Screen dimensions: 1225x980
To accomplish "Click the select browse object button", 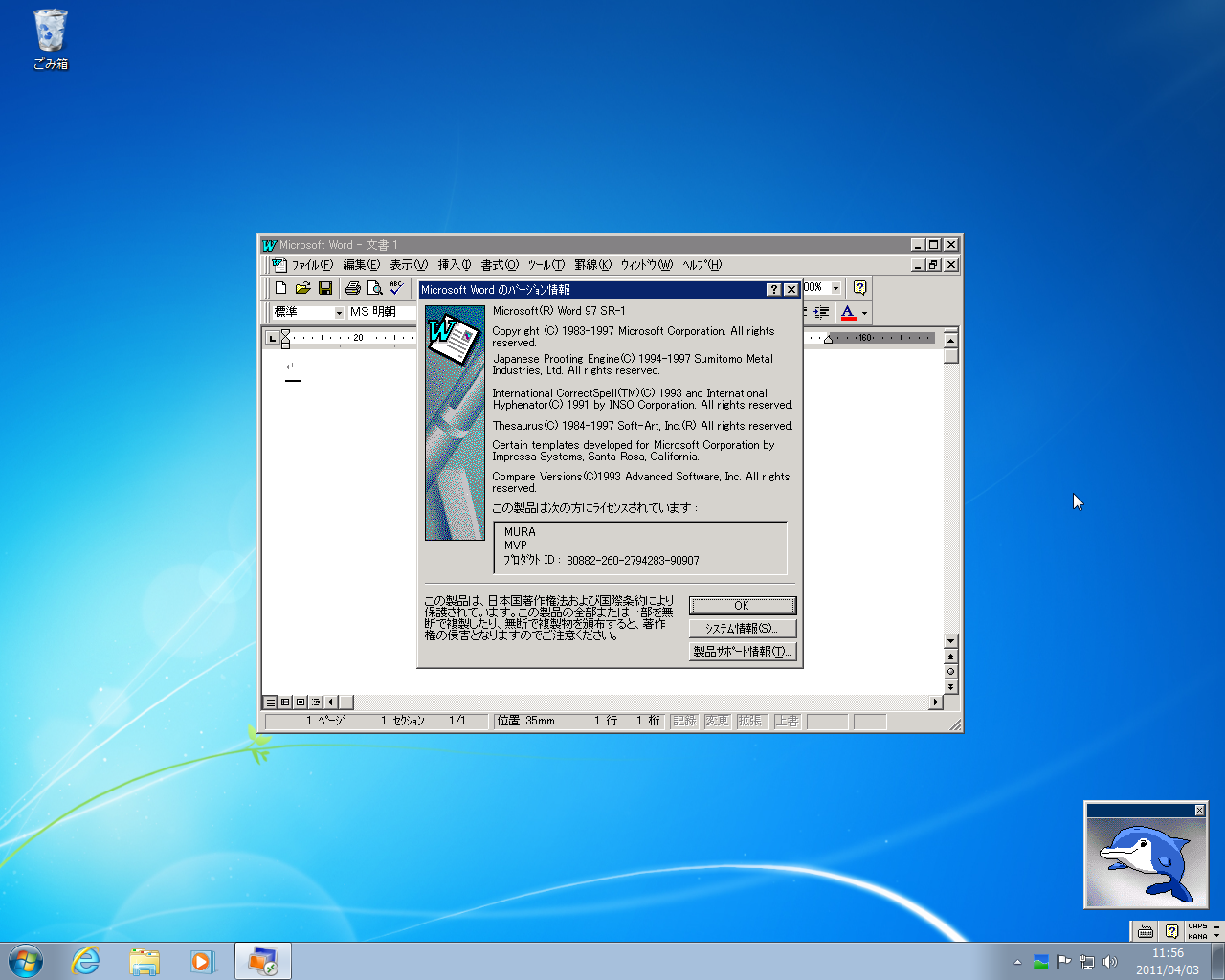I will 950,672.
